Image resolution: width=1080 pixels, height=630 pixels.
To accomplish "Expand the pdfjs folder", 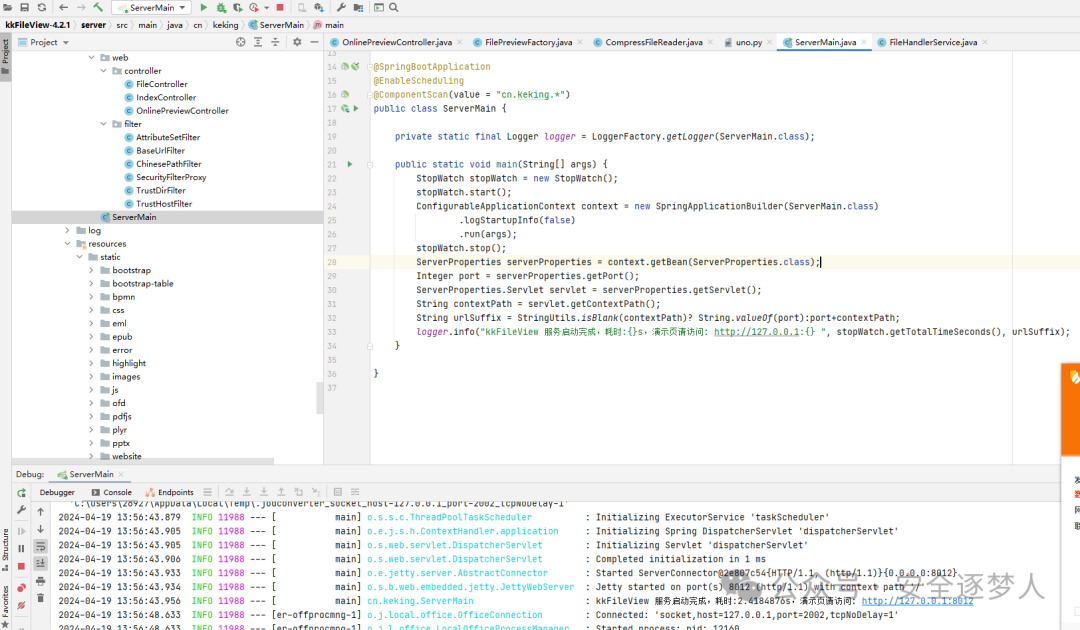I will pos(91,416).
